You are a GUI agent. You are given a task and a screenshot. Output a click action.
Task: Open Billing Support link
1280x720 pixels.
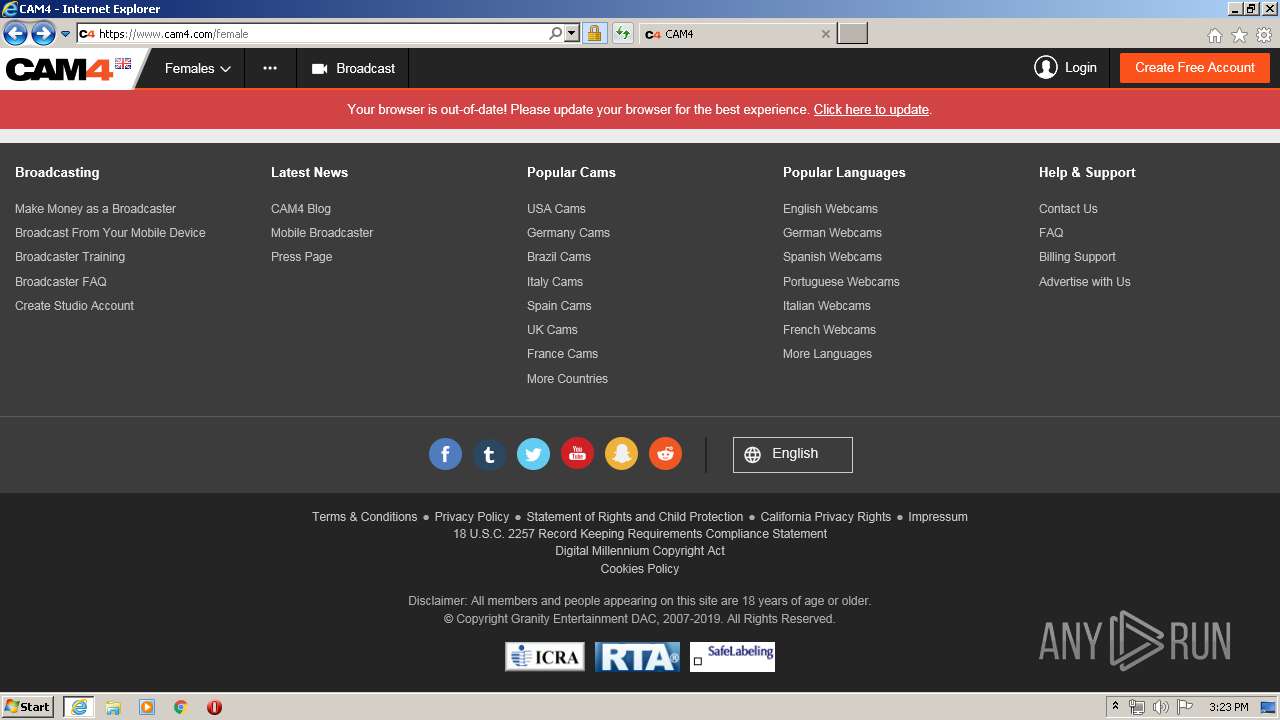click(x=1077, y=257)
